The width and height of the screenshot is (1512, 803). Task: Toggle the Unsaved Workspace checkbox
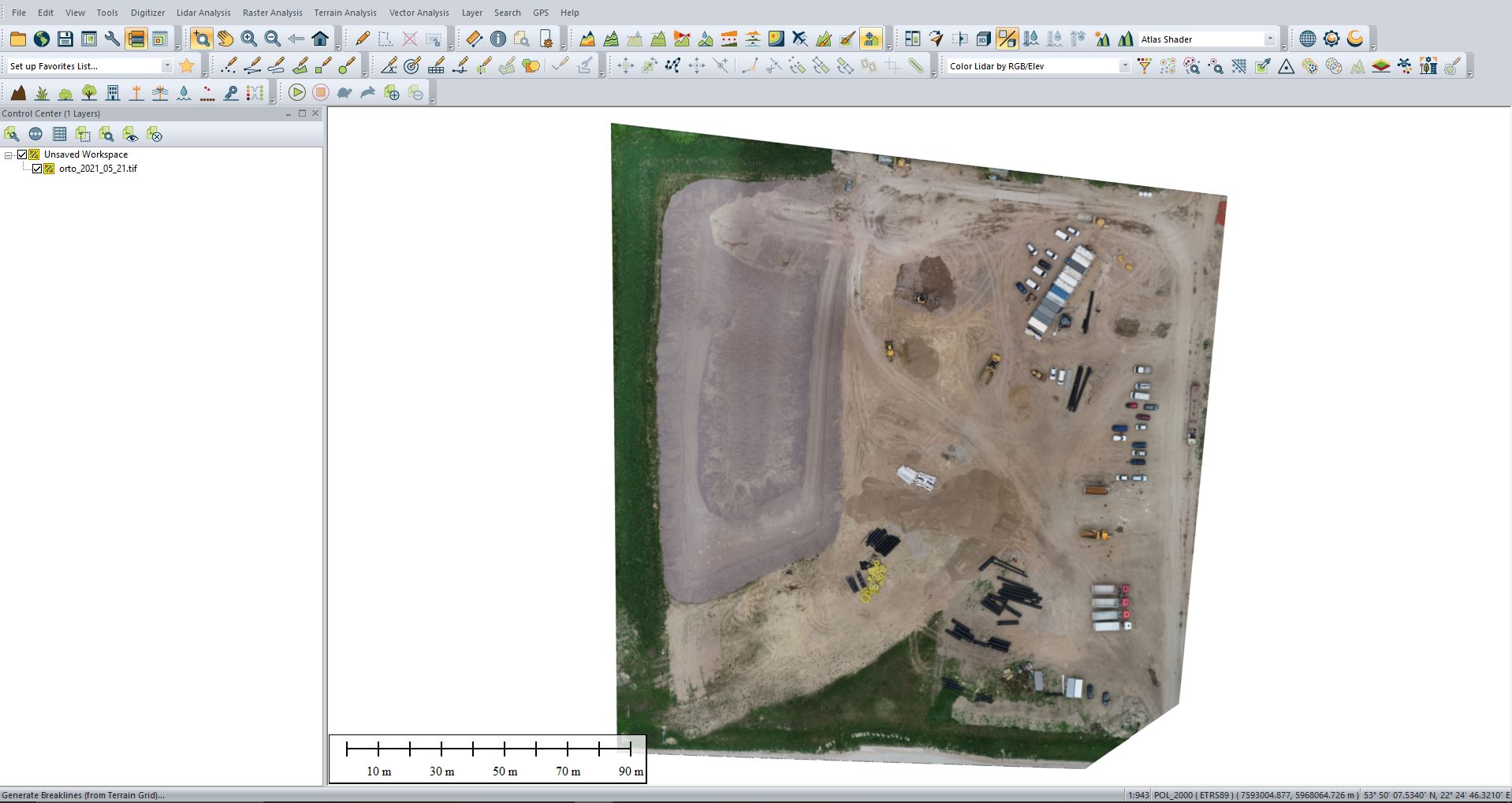(x=22, y=154)
